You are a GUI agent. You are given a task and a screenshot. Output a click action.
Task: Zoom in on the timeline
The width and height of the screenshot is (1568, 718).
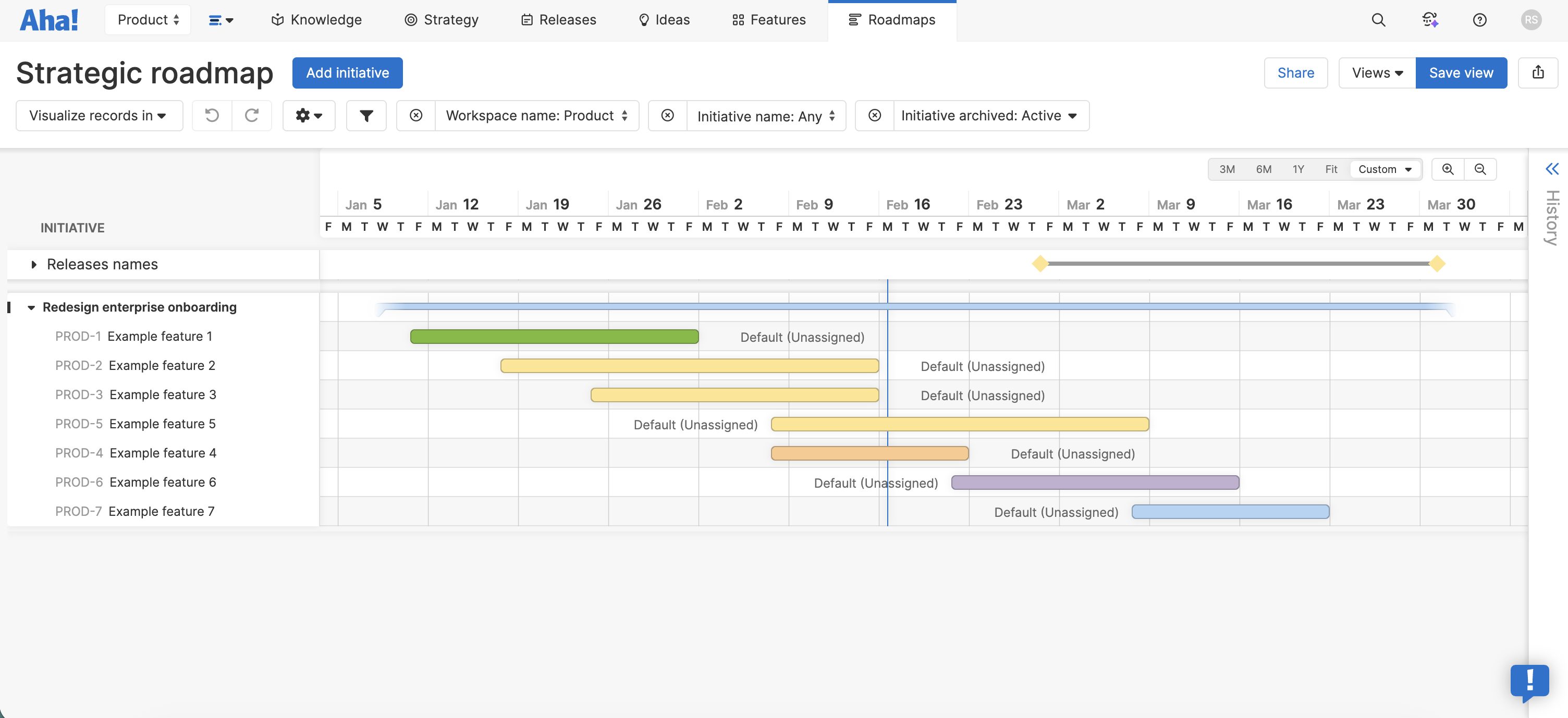pos(1448,169)
